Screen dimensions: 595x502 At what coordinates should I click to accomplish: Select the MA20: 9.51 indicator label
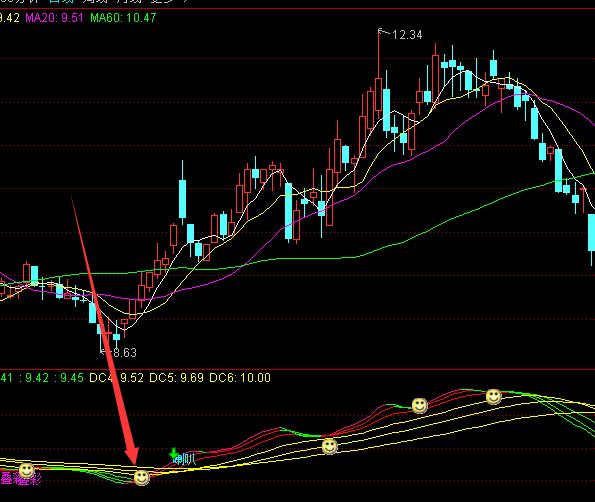[x=54, y=18]
